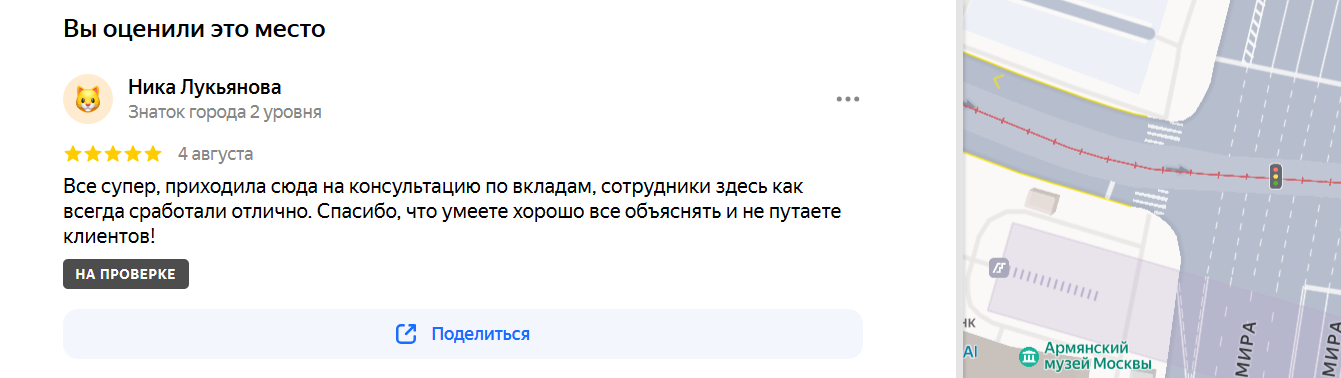Set rating to three stars
This screenshot has width=1341, height=378.
(112, 154)
